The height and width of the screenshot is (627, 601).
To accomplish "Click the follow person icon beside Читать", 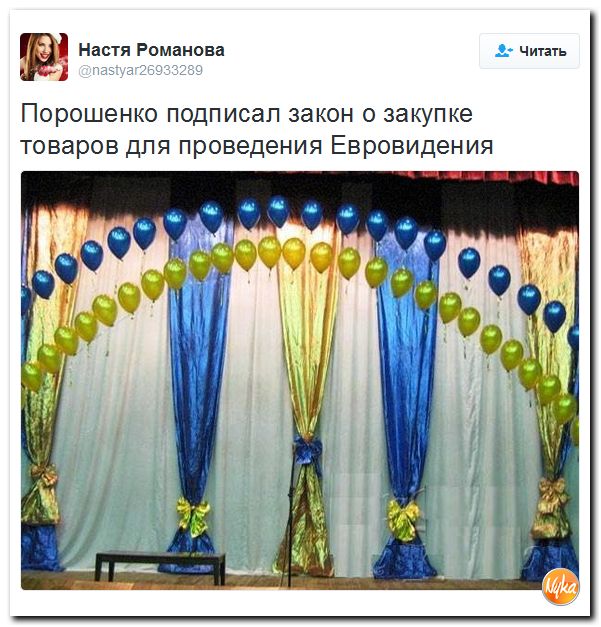I will 503,51.
